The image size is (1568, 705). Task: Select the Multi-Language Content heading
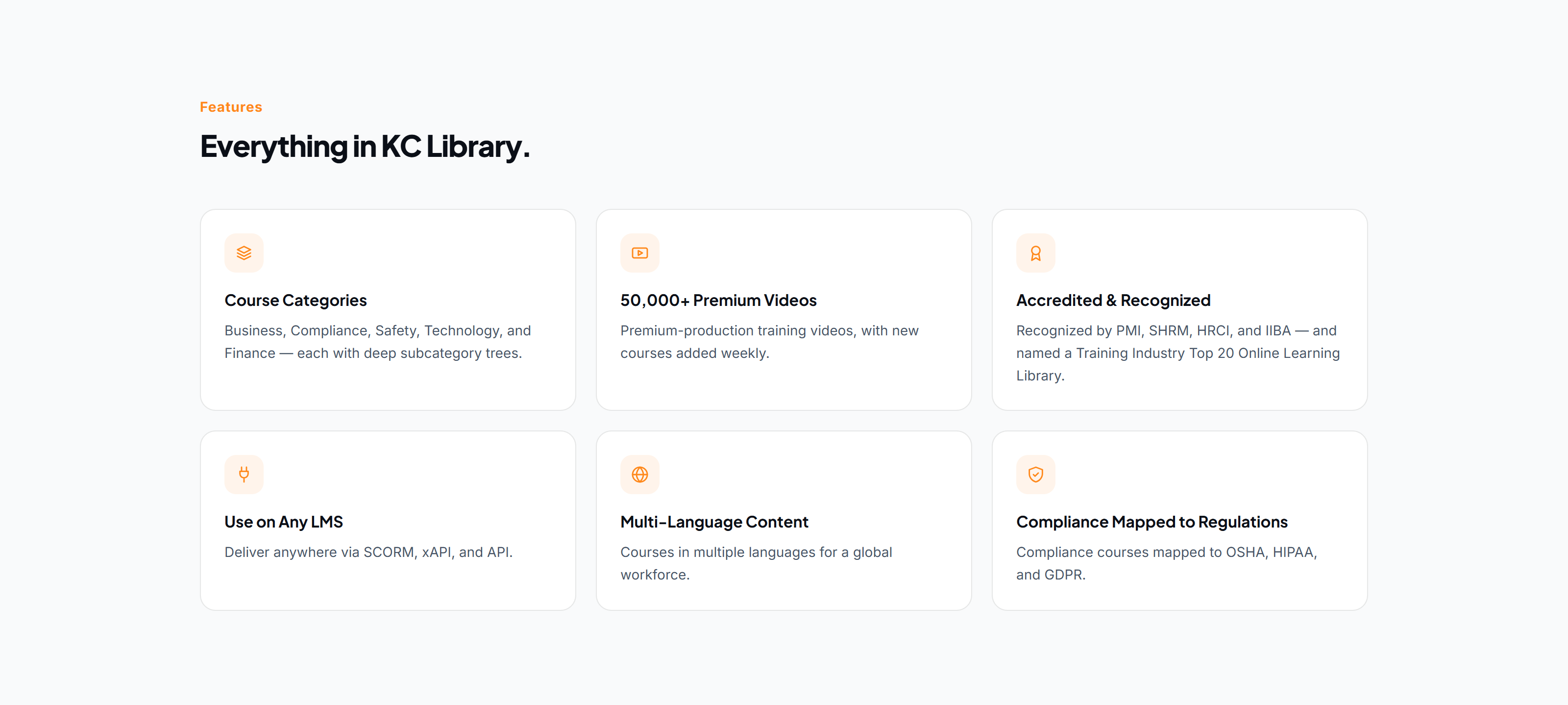click(714, 522)
